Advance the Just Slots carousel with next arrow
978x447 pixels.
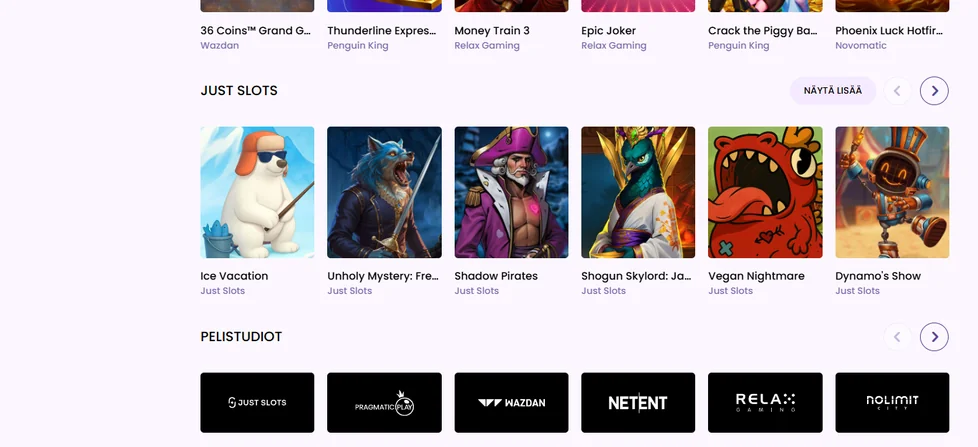[934, 91]
